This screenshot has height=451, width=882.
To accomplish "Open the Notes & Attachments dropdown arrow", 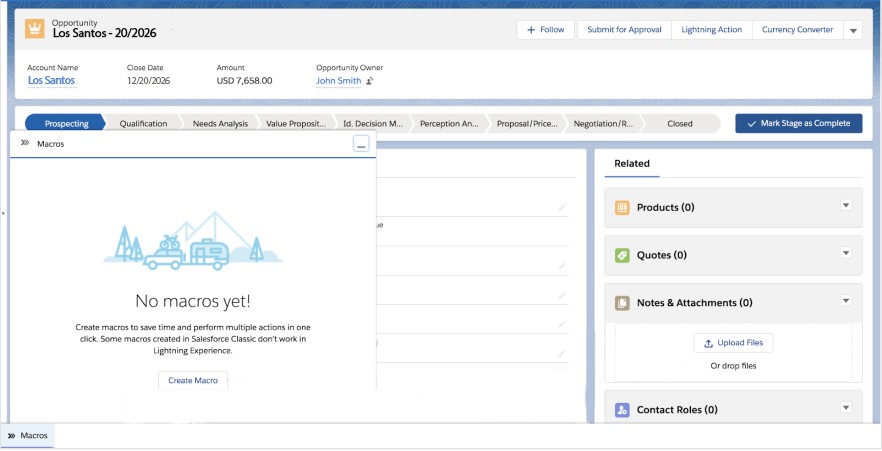I will 846,301.
